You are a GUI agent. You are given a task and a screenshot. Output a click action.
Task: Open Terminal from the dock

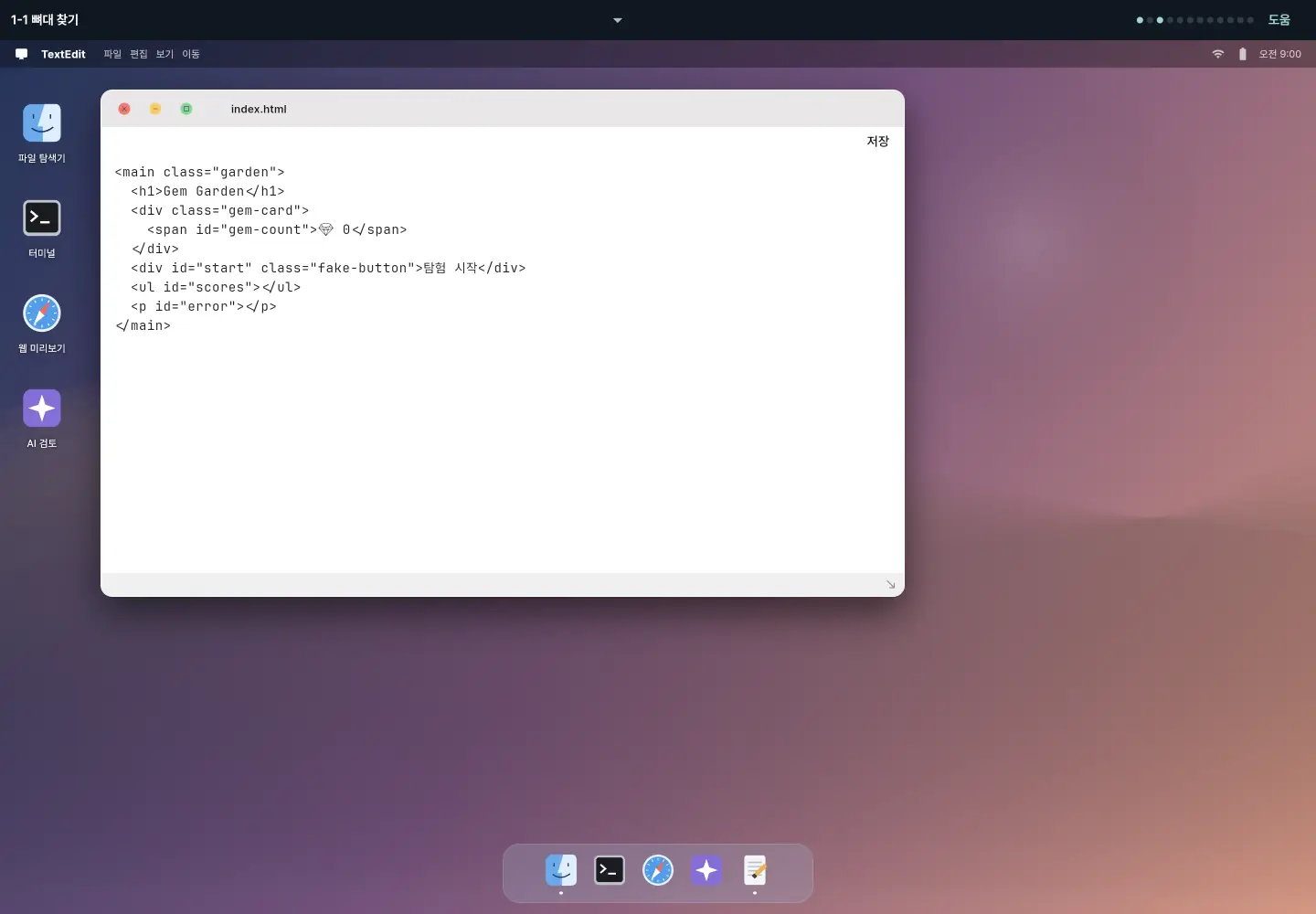pos(610,870)
